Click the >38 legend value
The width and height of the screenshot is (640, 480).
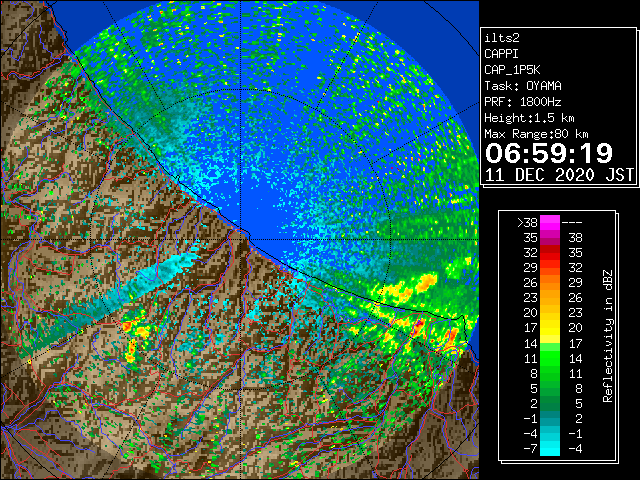point(527,223)
